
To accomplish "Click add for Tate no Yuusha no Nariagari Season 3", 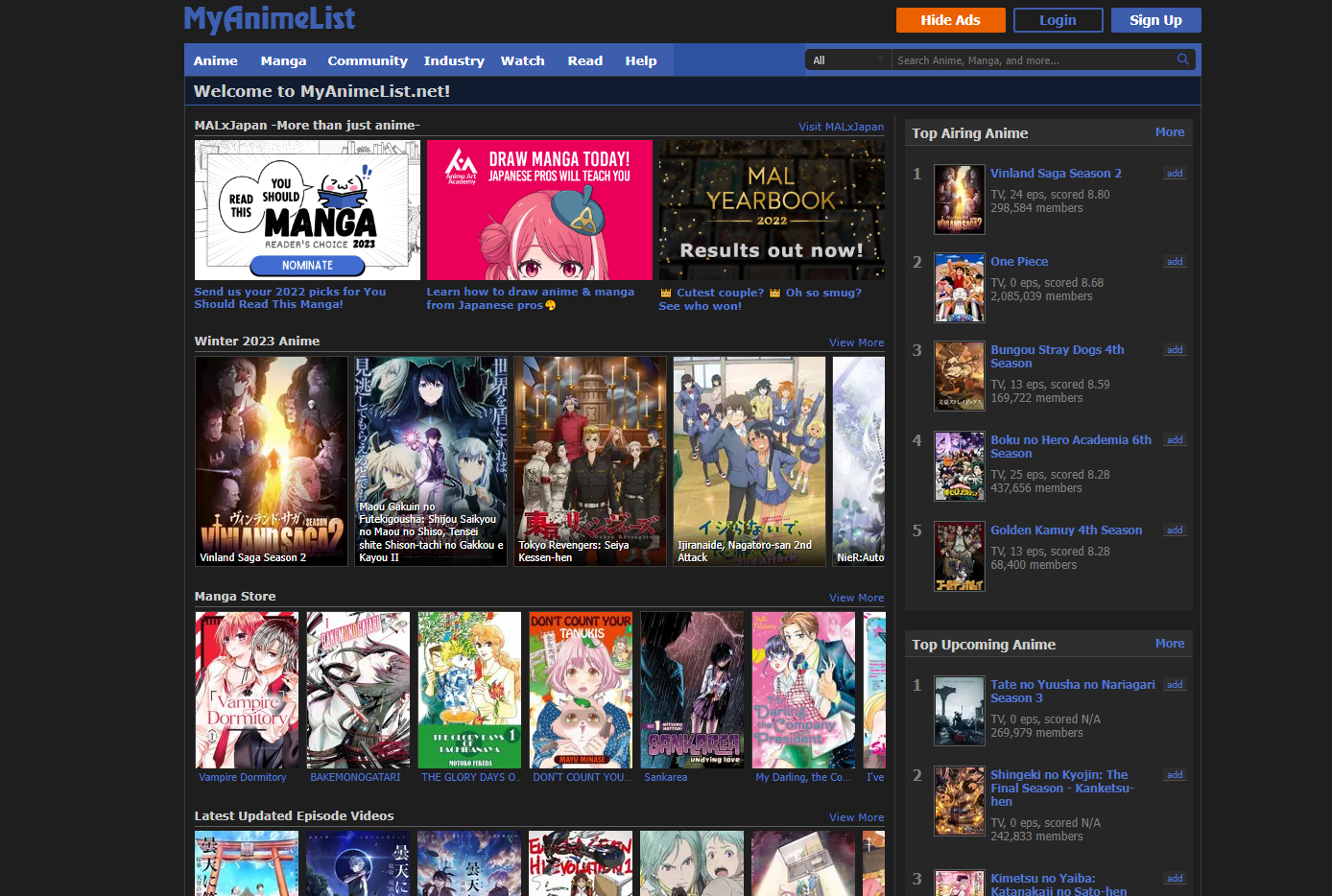I will click(1175, 685).
